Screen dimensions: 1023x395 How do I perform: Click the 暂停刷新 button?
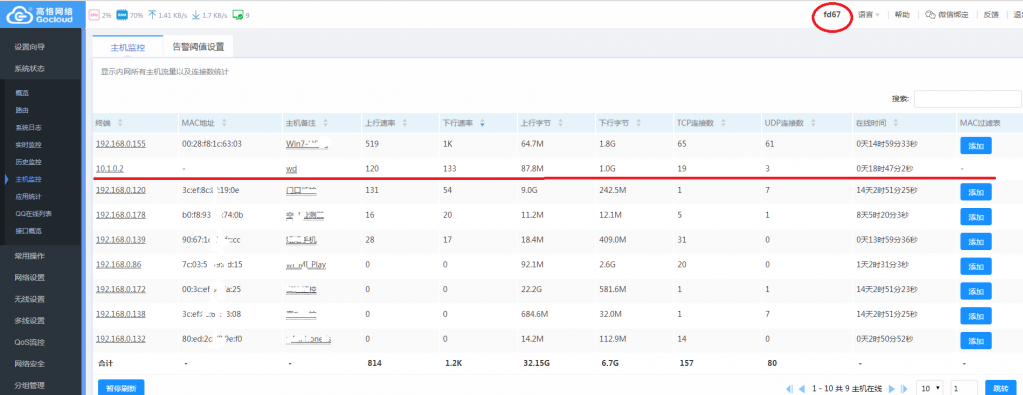(x=121, y=388)
